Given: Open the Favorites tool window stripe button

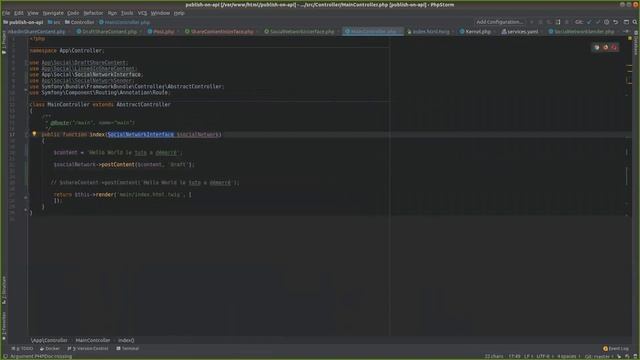Looking at the screenshot, I should pyautogui.click(x=4, y=326).
